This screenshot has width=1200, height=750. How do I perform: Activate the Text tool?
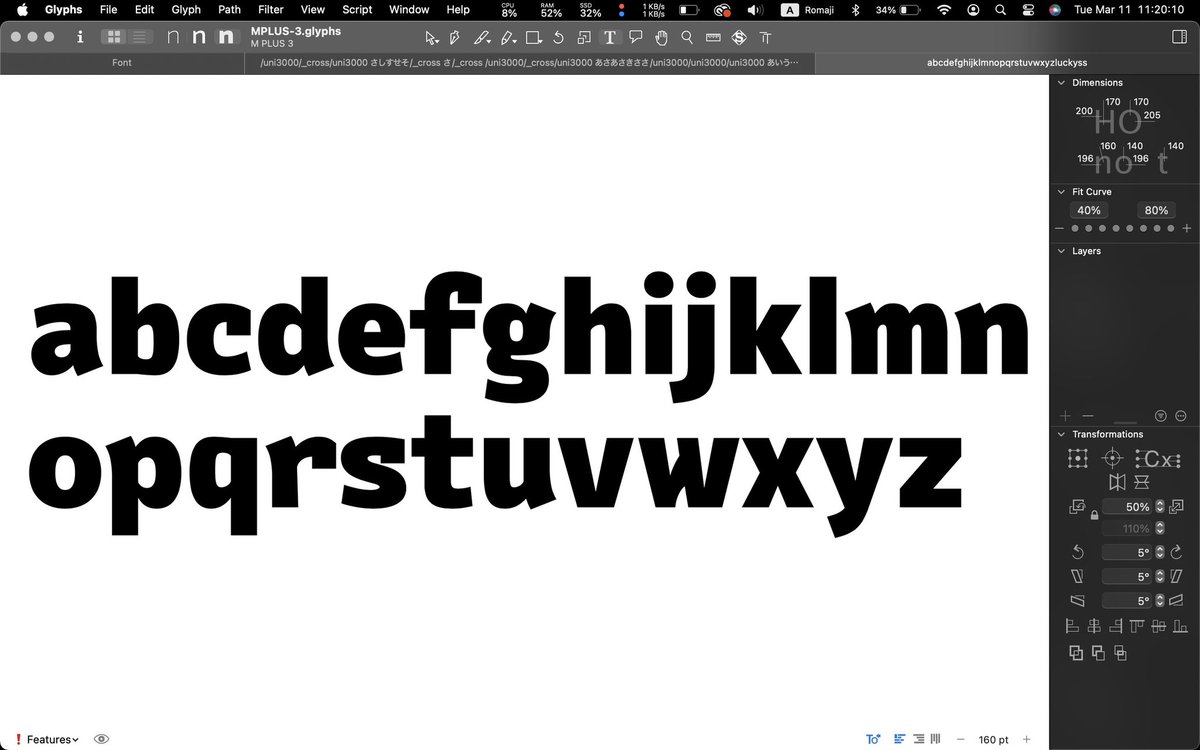tap(609, 38)
